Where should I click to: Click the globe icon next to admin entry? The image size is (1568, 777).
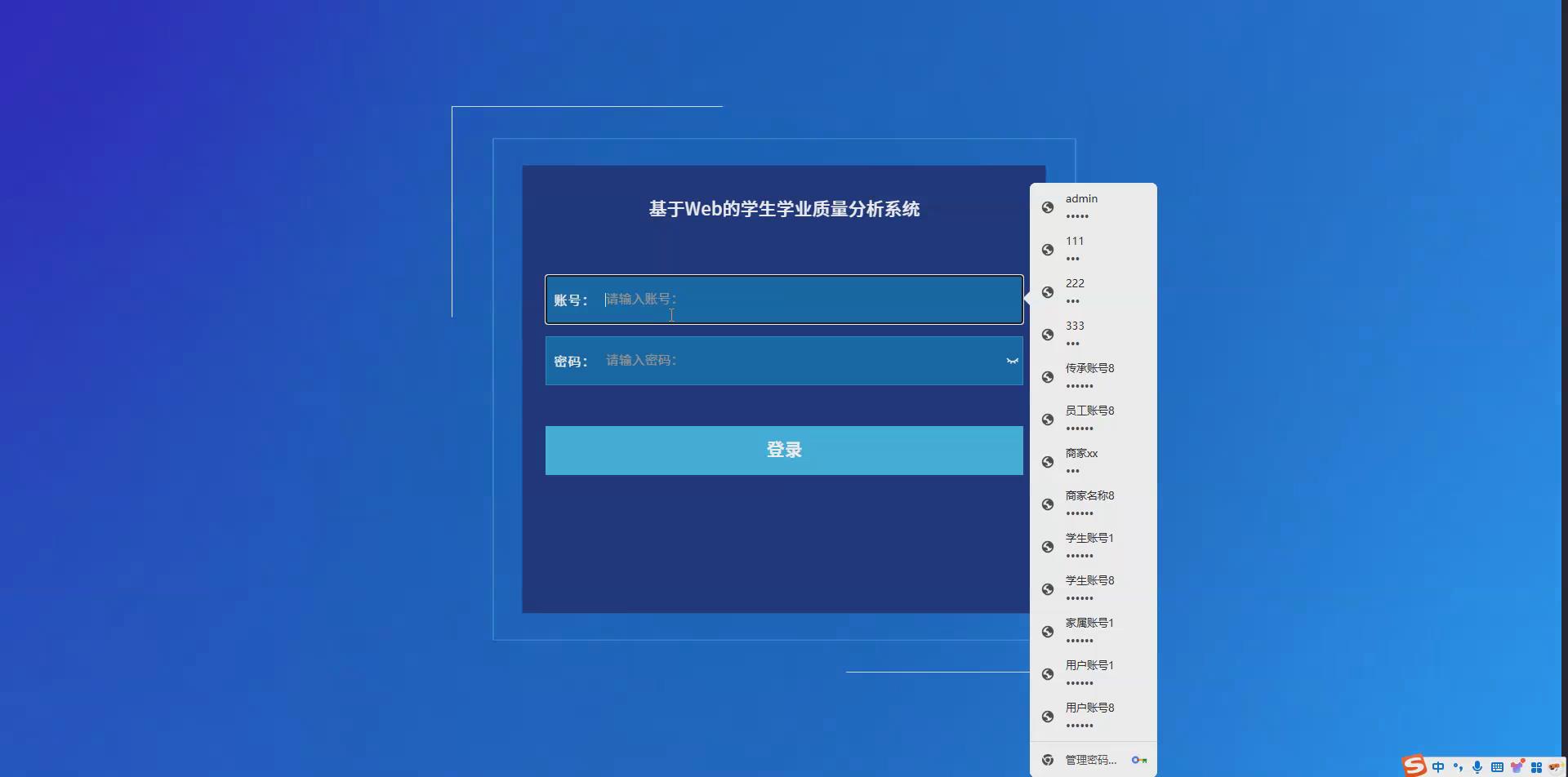click(1048, 206)
